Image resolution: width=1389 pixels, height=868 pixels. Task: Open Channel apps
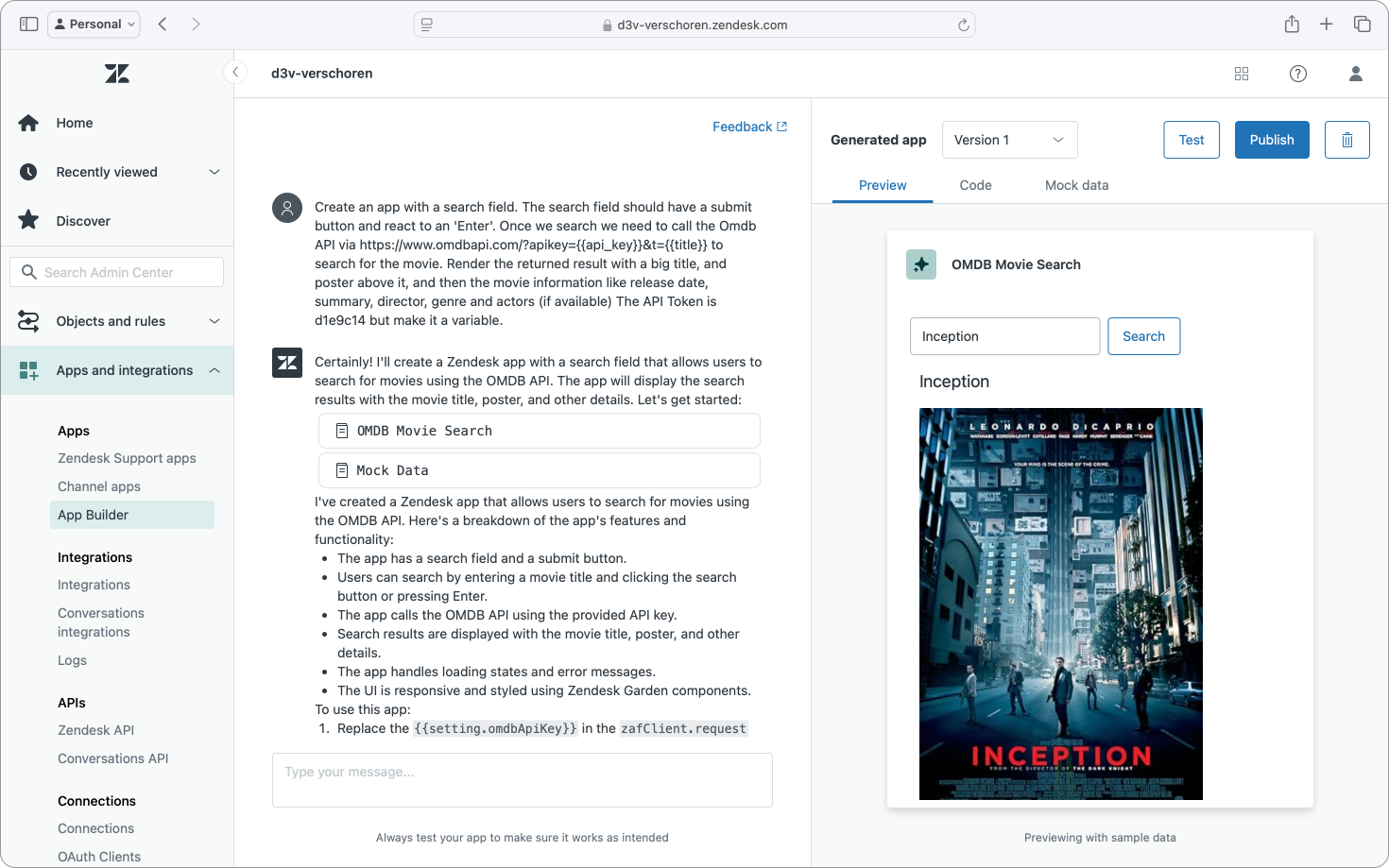[99, 486]
